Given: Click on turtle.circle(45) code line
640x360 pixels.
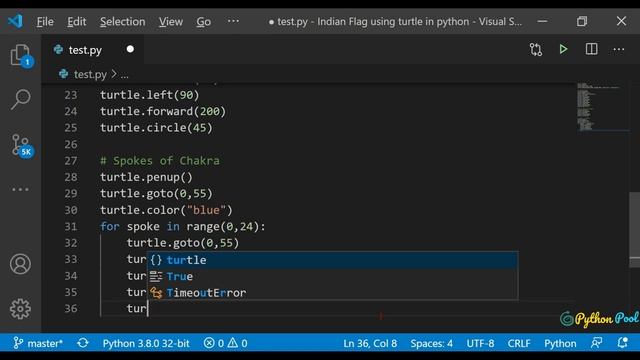Looking at the screenshot, I should click(x=156, y=128).
